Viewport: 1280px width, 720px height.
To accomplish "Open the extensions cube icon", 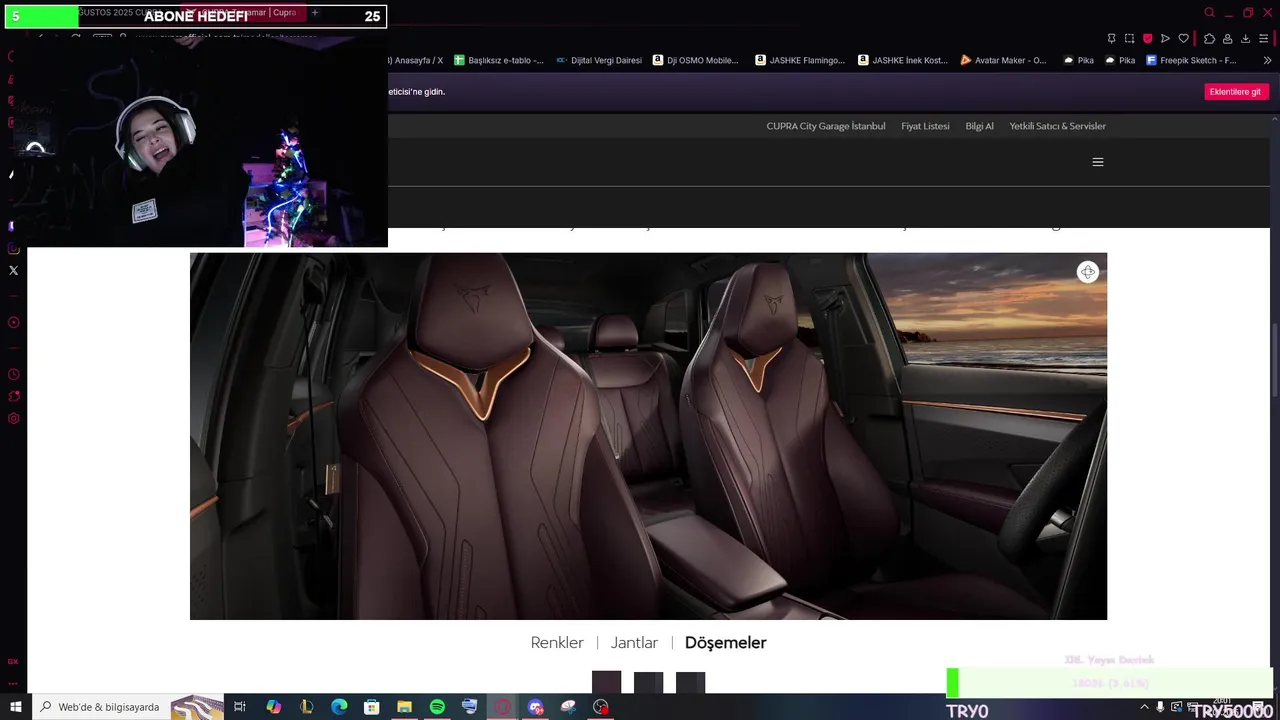I will pyautogui.click(x=1209, y=39).
